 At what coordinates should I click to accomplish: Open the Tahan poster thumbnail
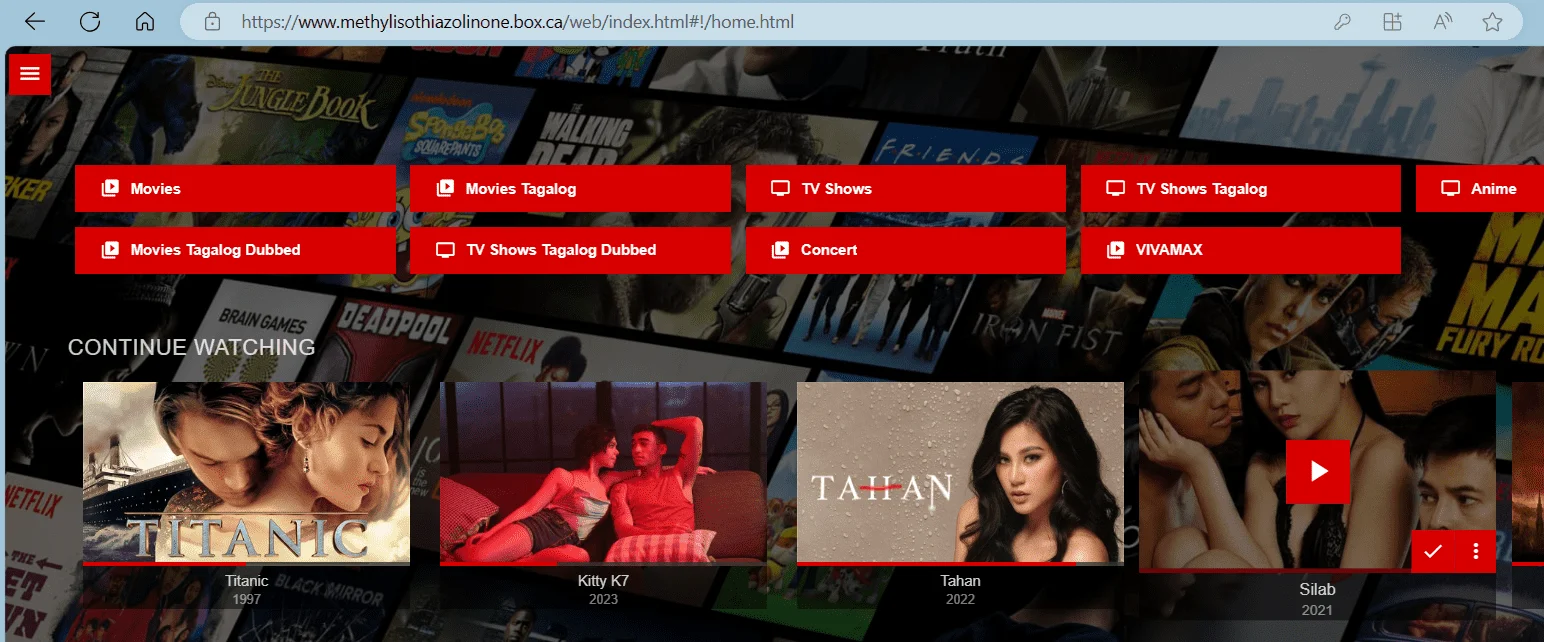point(960,472)
